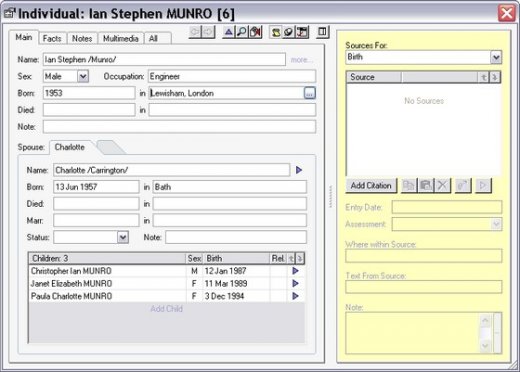Click the spouse birth place field Bath
520x372 pixels.
(230, 187)
